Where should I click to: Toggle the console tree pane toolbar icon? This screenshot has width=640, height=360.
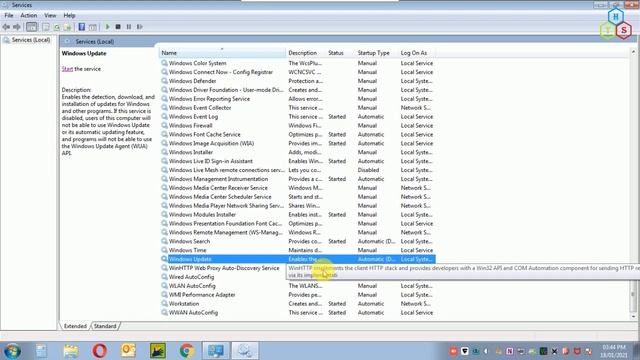[x=31, y=27]
